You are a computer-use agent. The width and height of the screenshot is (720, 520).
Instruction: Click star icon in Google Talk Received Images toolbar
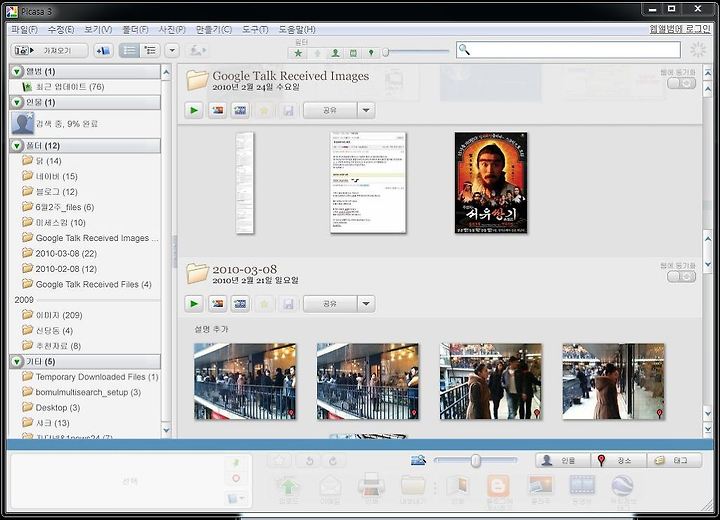coord(264,110)
